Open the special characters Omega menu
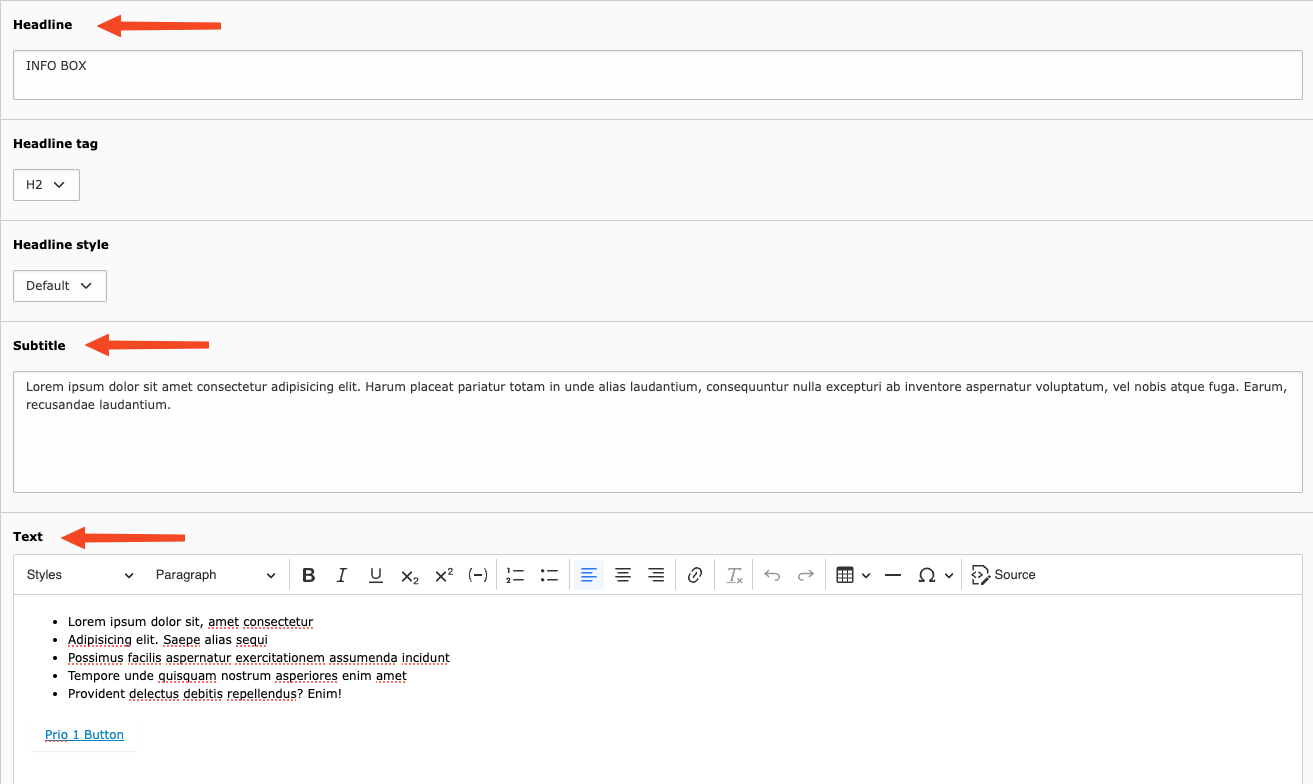Viewport: 1313px width, 784px height. [927, 575]
